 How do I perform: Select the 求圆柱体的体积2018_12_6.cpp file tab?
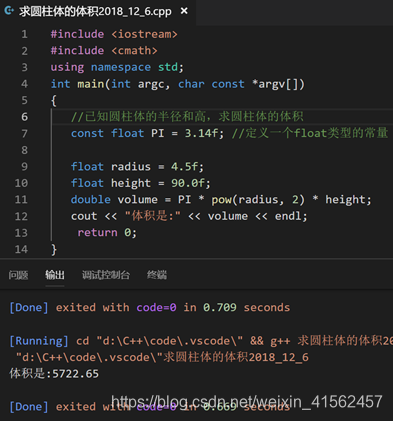point(98,12)
